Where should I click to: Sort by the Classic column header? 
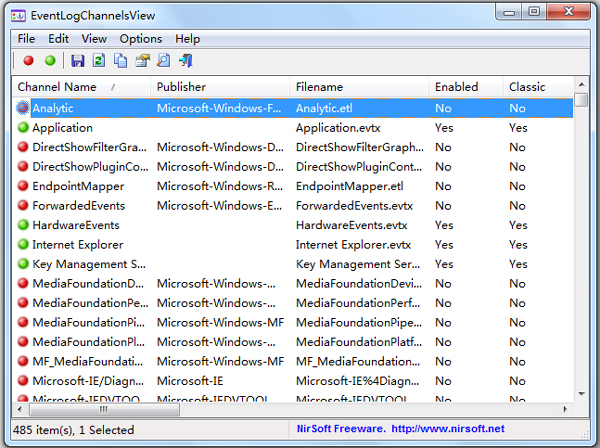point(538,87)
